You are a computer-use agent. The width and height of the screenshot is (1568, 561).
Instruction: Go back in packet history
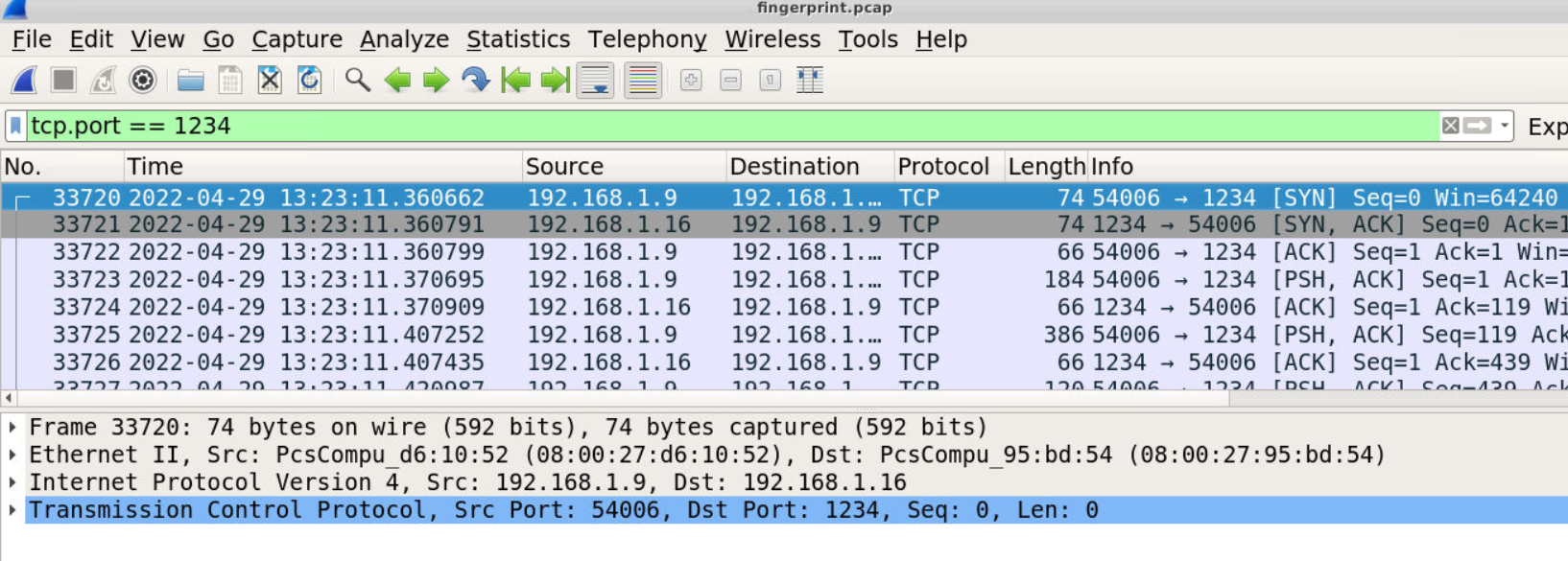397,81
